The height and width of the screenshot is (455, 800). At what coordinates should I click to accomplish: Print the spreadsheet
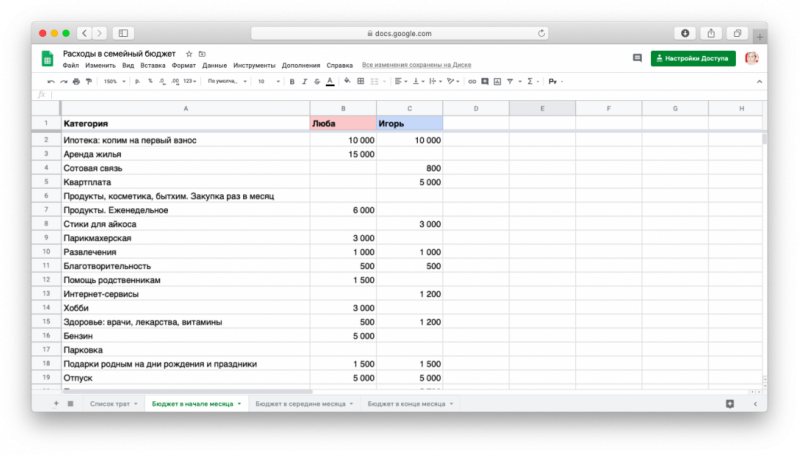76,82
